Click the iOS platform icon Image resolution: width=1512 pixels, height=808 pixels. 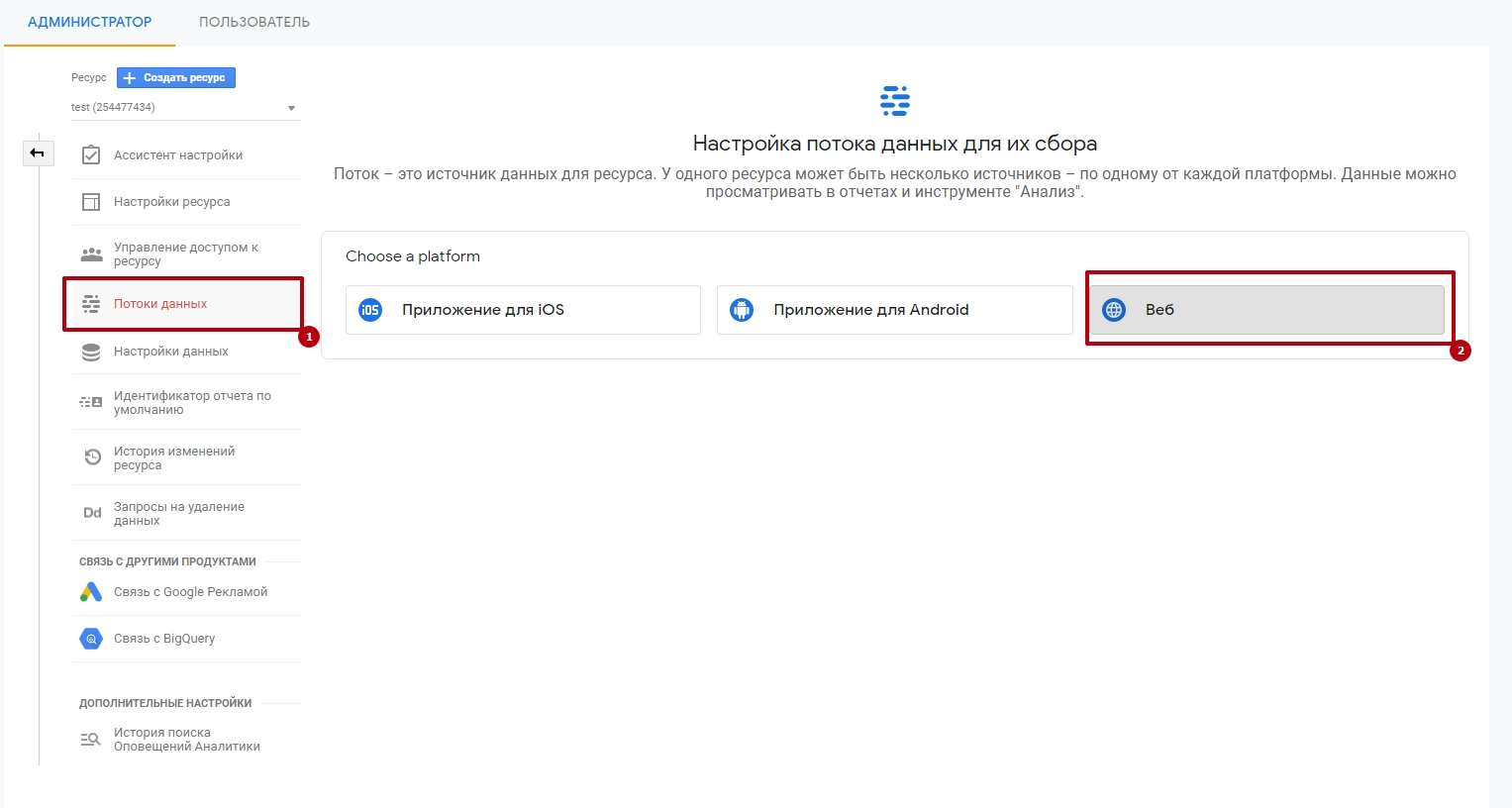pyautogui.click(x=370, y=310)
